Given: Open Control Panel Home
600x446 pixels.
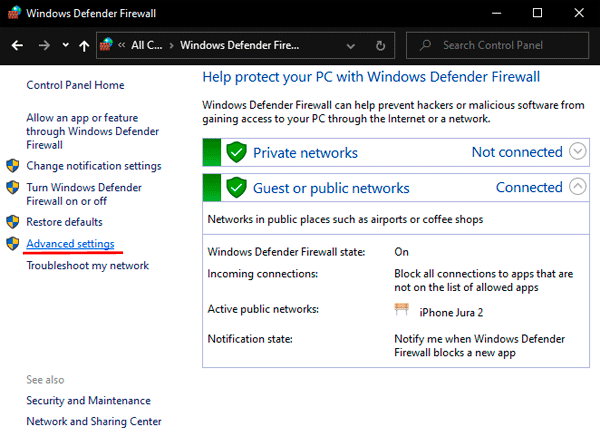Looking at the screenshot, I should [x=75, y=86].
